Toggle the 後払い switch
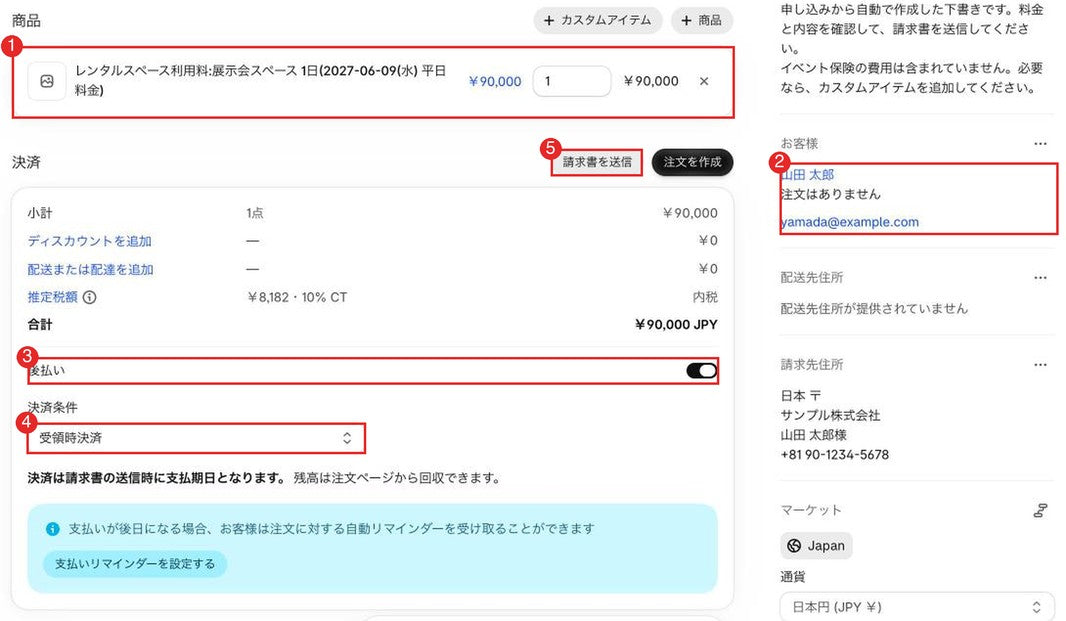1066x621 pixels. tap(701, 371)
